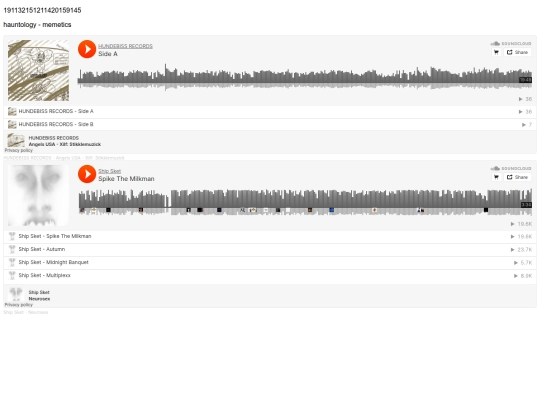Select Ship Sket - Midnight Banquet track
This screenshot has width=540, height=405.
[x=270, y=262]
